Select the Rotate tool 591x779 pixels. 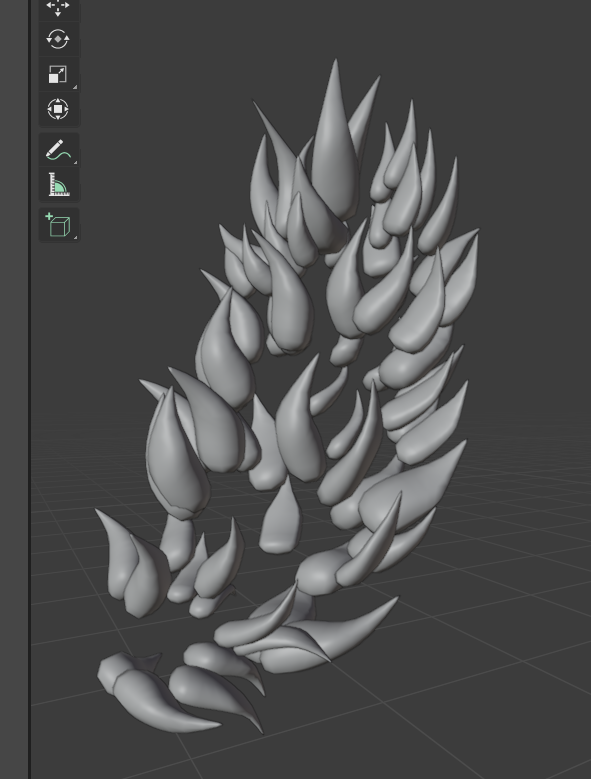click(x=59, y=39)
